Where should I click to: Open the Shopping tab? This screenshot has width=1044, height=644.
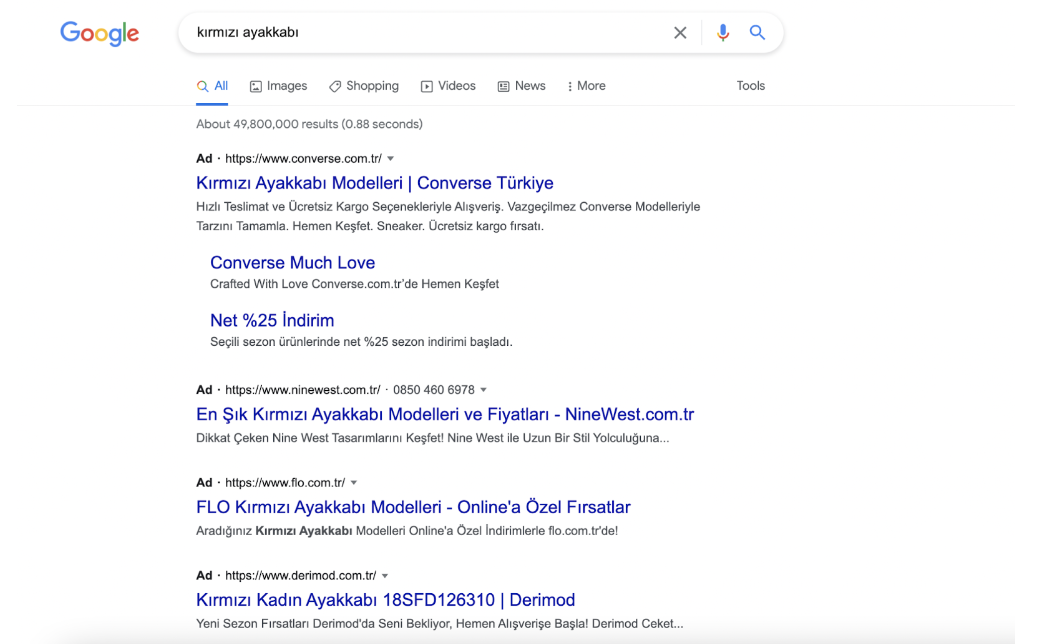(364, 86)
